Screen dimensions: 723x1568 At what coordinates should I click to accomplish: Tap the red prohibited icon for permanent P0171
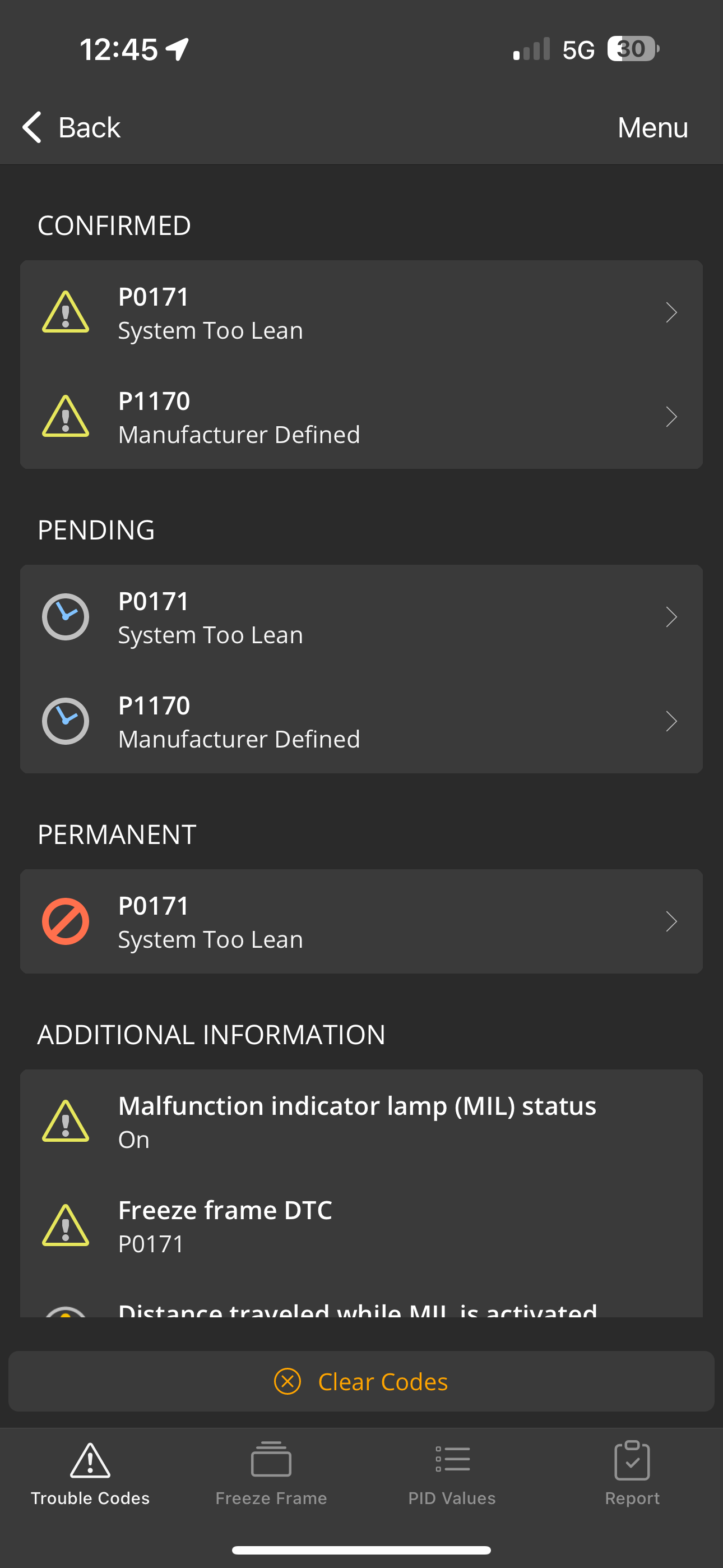point(66,921)
